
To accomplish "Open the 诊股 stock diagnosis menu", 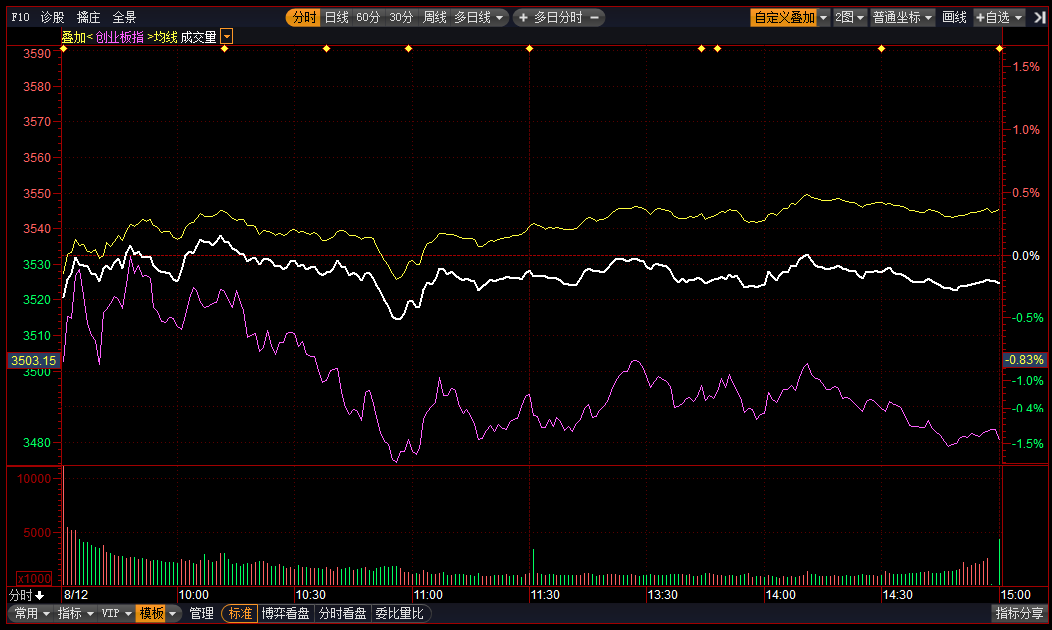I will pos(52,17).
